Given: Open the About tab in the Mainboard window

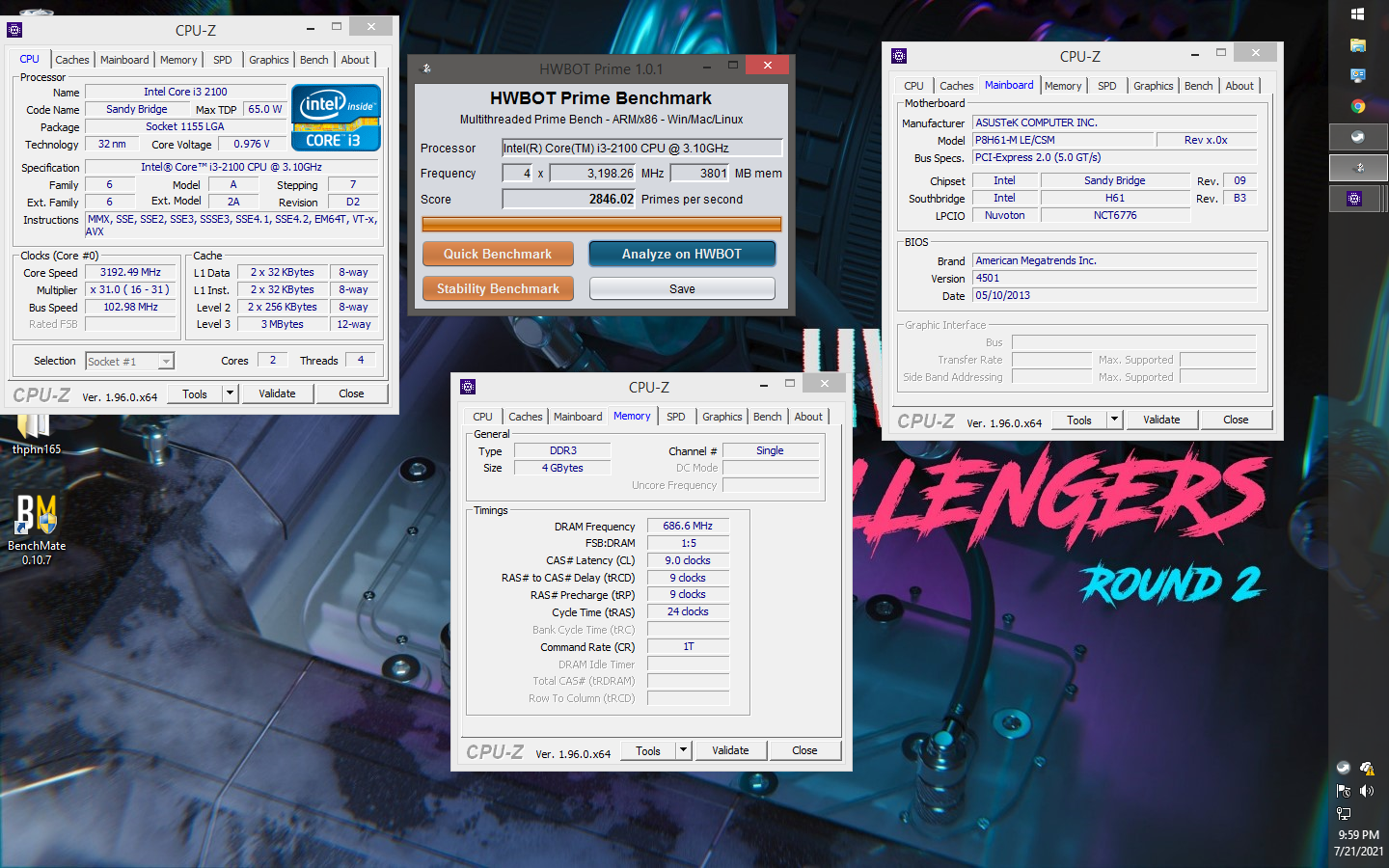Looking at the screenshot, I should [x=1239, y=86].
